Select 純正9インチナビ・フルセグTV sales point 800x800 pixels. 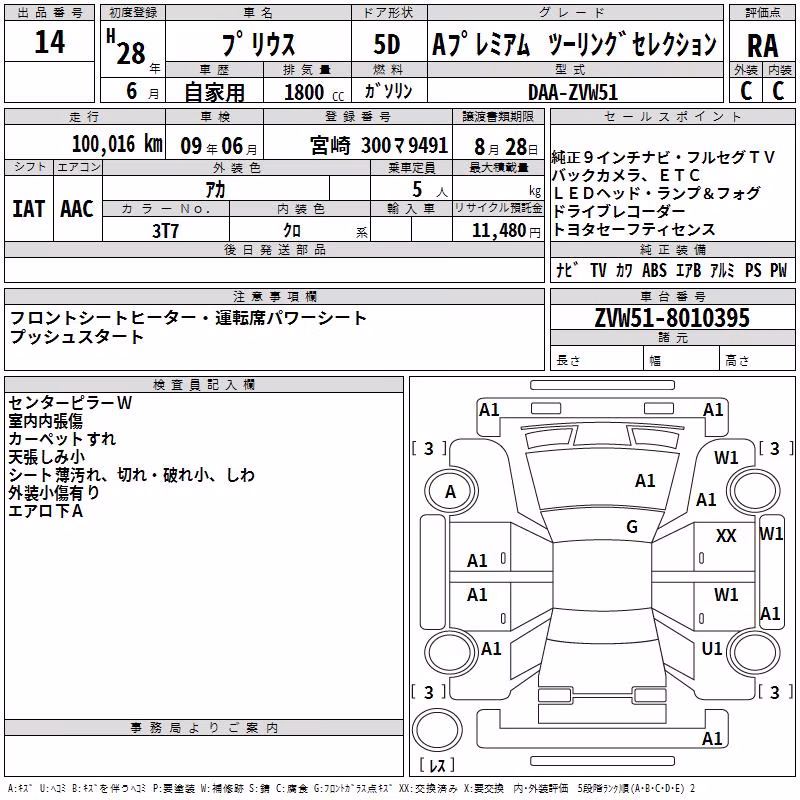point(663,157)
